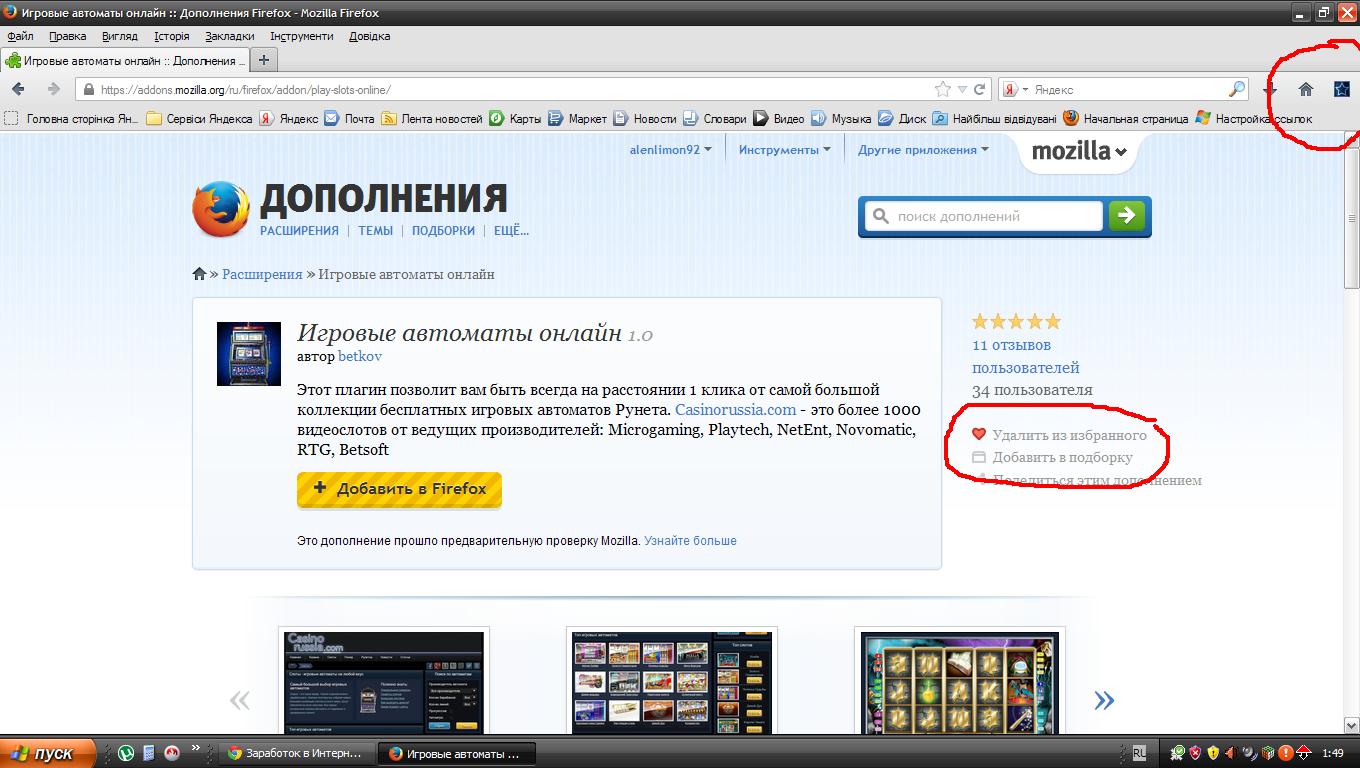Reload the page with the refresh icon
The width and height of the screenshot is (1360, 768).
pyautogui.click(x=980, y=89)
